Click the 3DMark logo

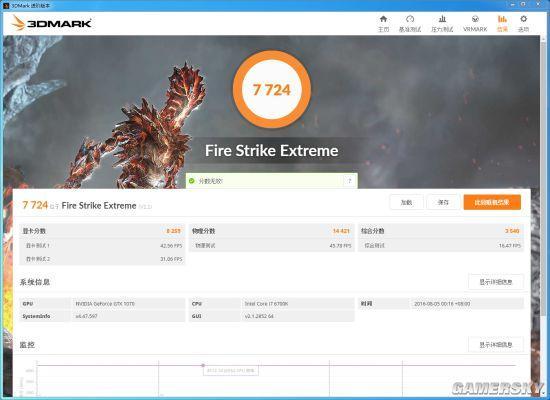[52, 23]
